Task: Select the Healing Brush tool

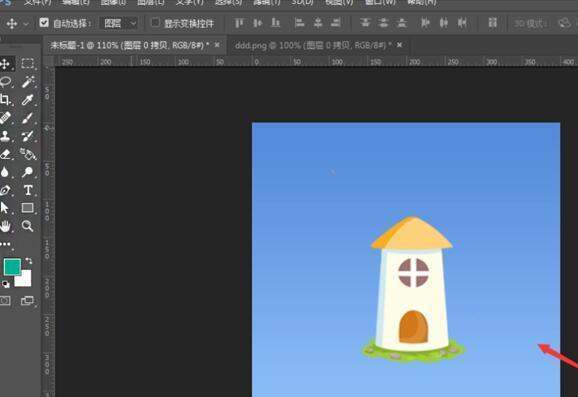Action: click(5, 118)
